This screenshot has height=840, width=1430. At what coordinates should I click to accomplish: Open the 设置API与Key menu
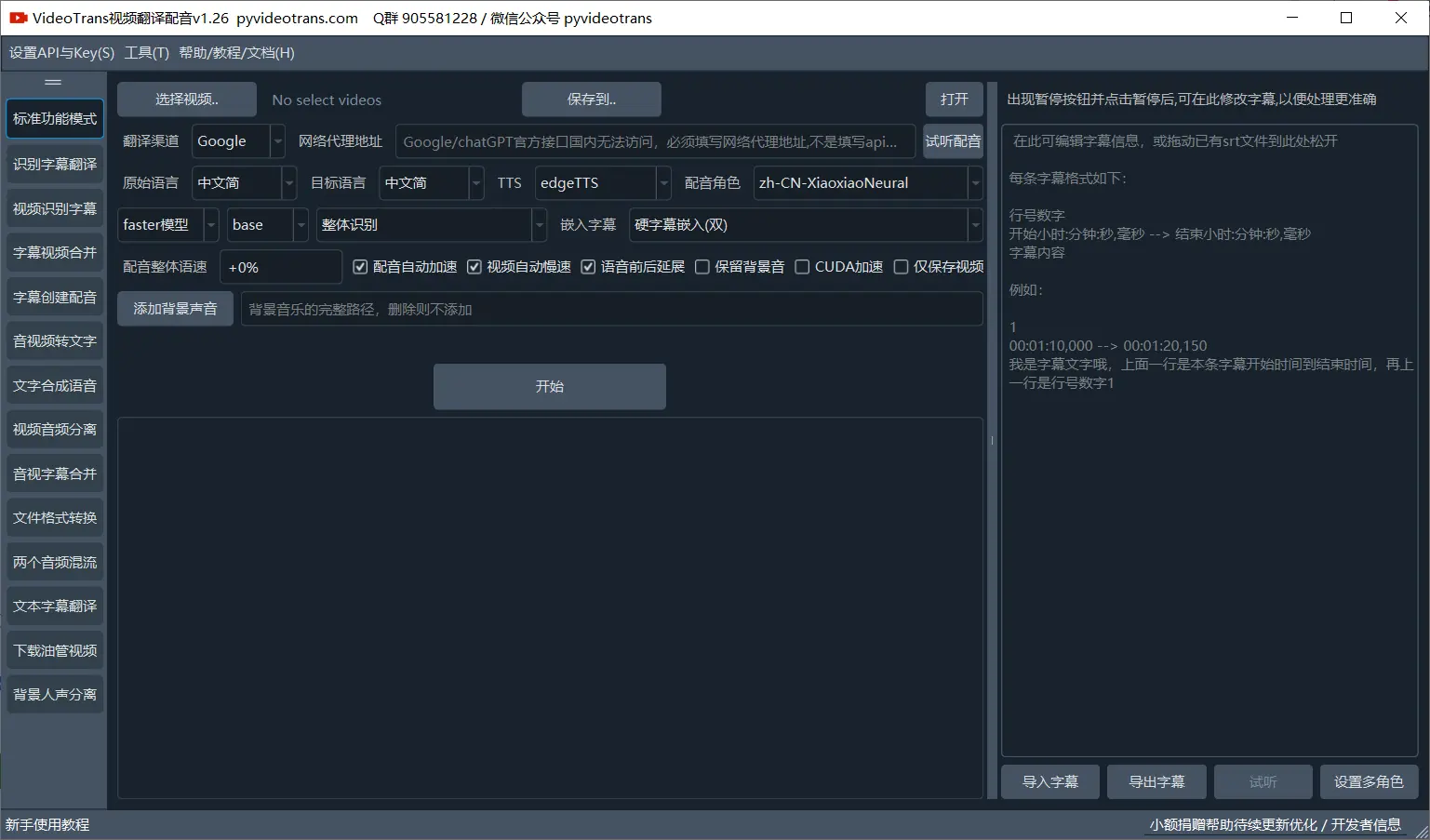pos(61,53)
